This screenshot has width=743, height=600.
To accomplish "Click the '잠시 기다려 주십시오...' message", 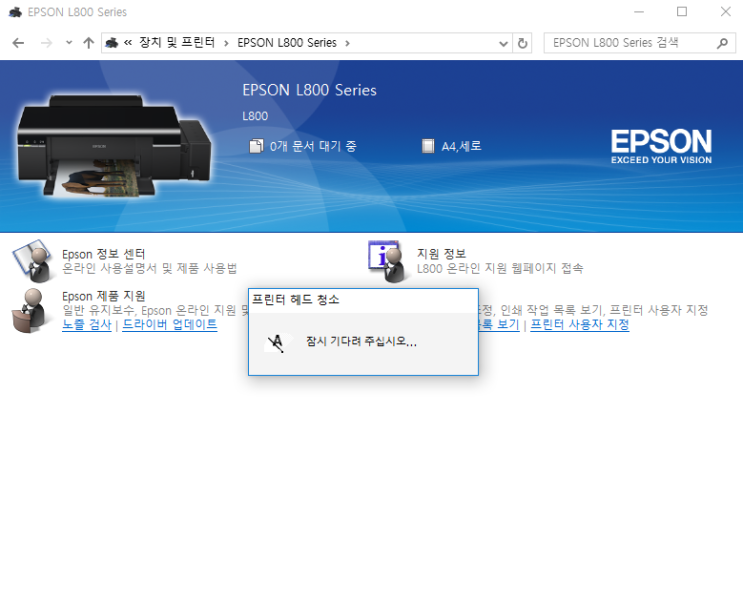I will [361, 341].
